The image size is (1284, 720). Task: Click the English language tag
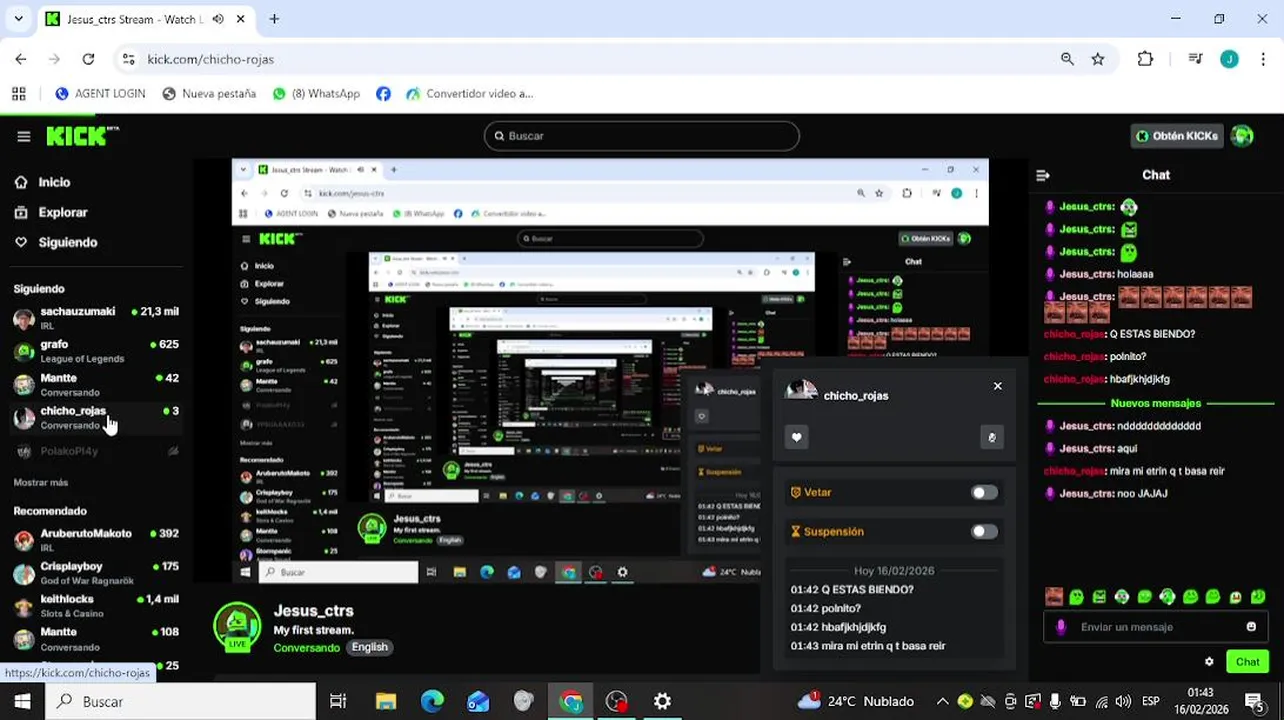pos(369,647)
